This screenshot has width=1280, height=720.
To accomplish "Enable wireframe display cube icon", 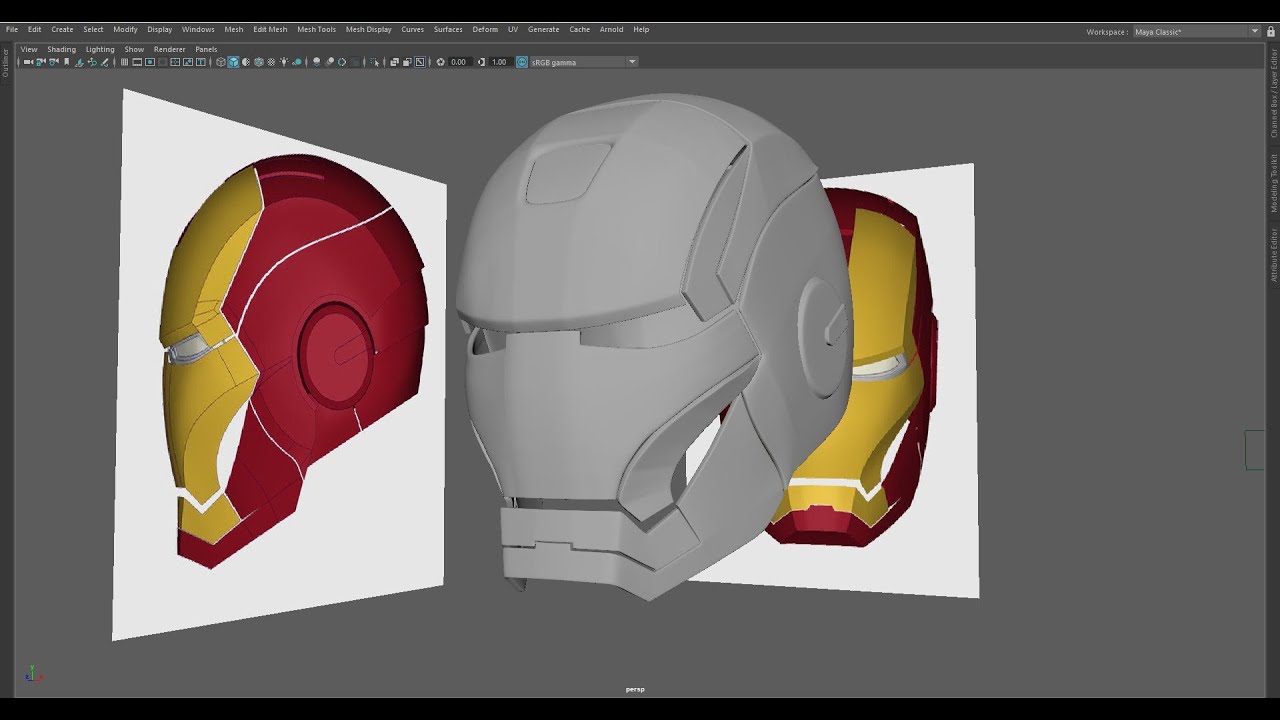I will pyautogui.click(x=220, y=62).
